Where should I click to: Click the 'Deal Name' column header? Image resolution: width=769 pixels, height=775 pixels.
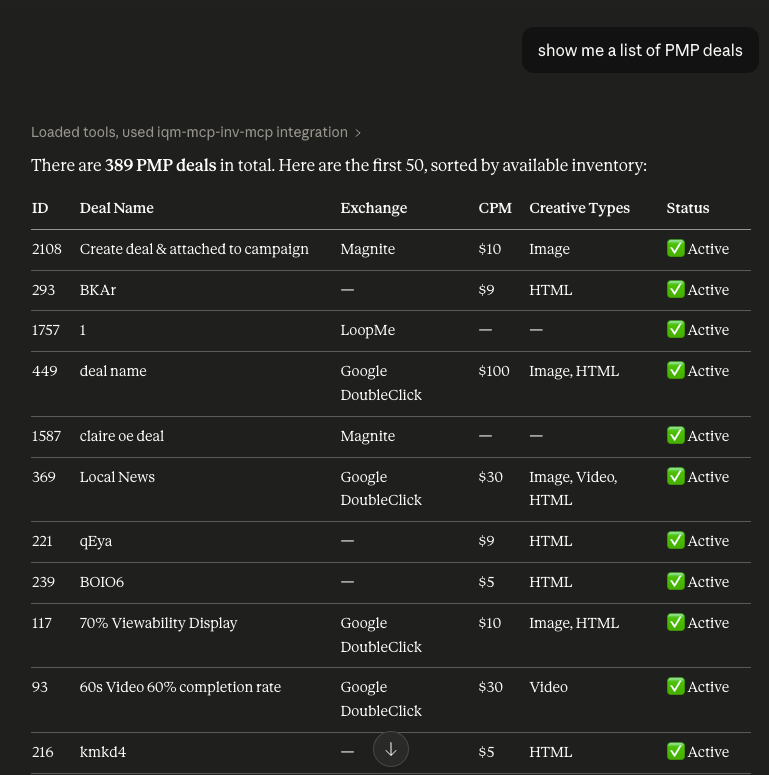pyautogui.click(x=117, y=208)
